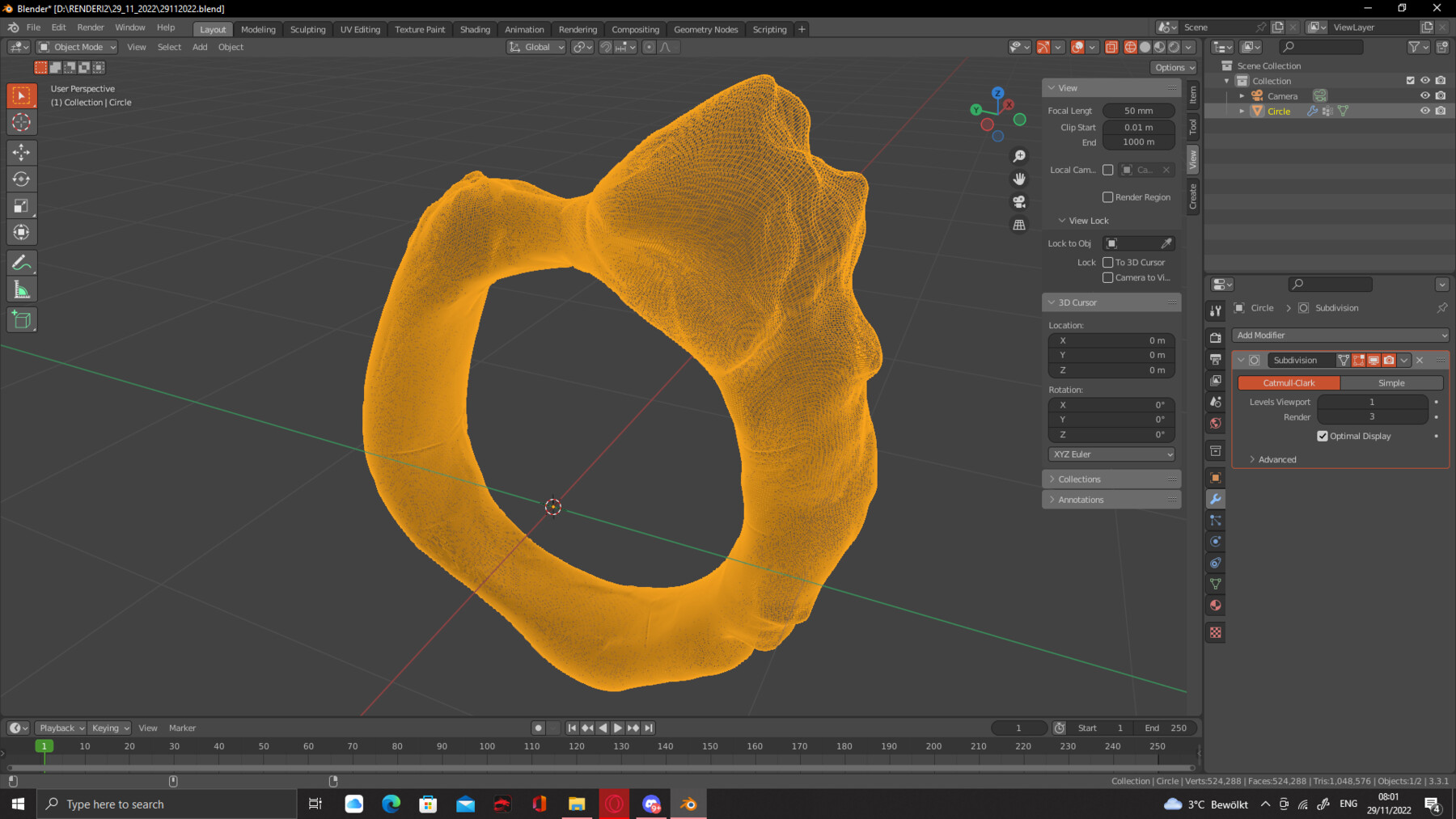Viewport: 1456px width, 819px height.
Task: Toggle X-Ray mode in the viewport header
Action: coord(1111,47)
